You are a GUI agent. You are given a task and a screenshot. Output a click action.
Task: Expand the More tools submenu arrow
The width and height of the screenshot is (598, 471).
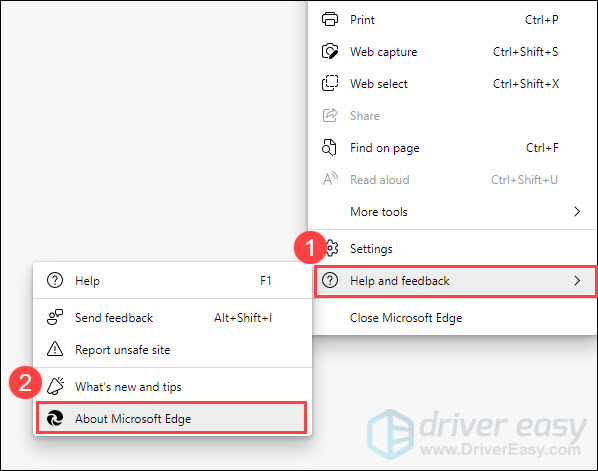(x=577, y=211)
